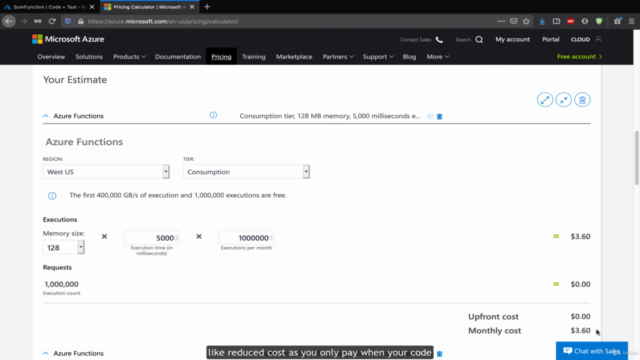This screenshot has width=640, height=360.
Task: Bookmark this page with the star
Action: [527, 21]
